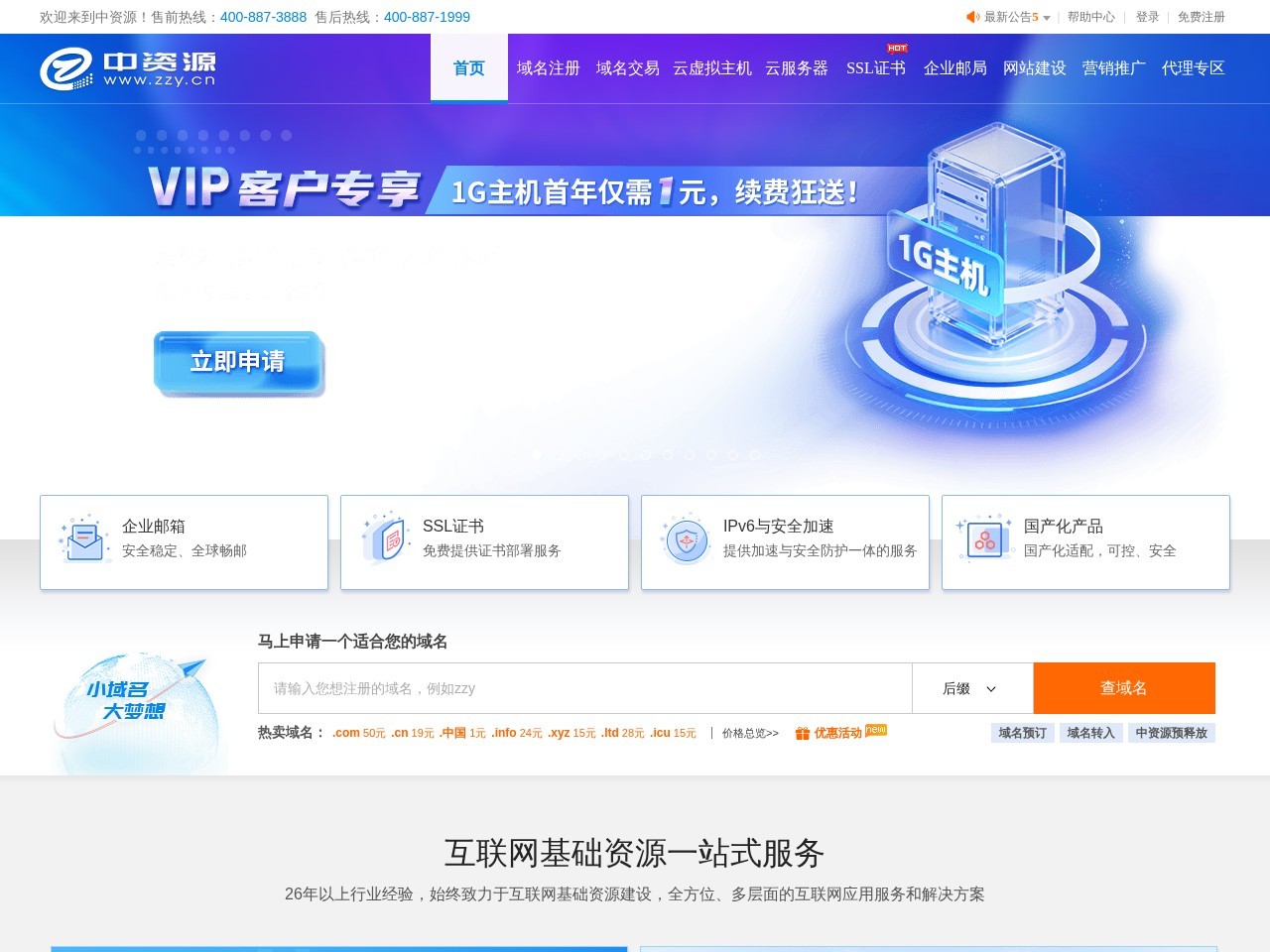Click the gift icon beside 优惠活动
Image resolution: width=1270 pixels, height=952 pixels.
[x=803, y=733]
